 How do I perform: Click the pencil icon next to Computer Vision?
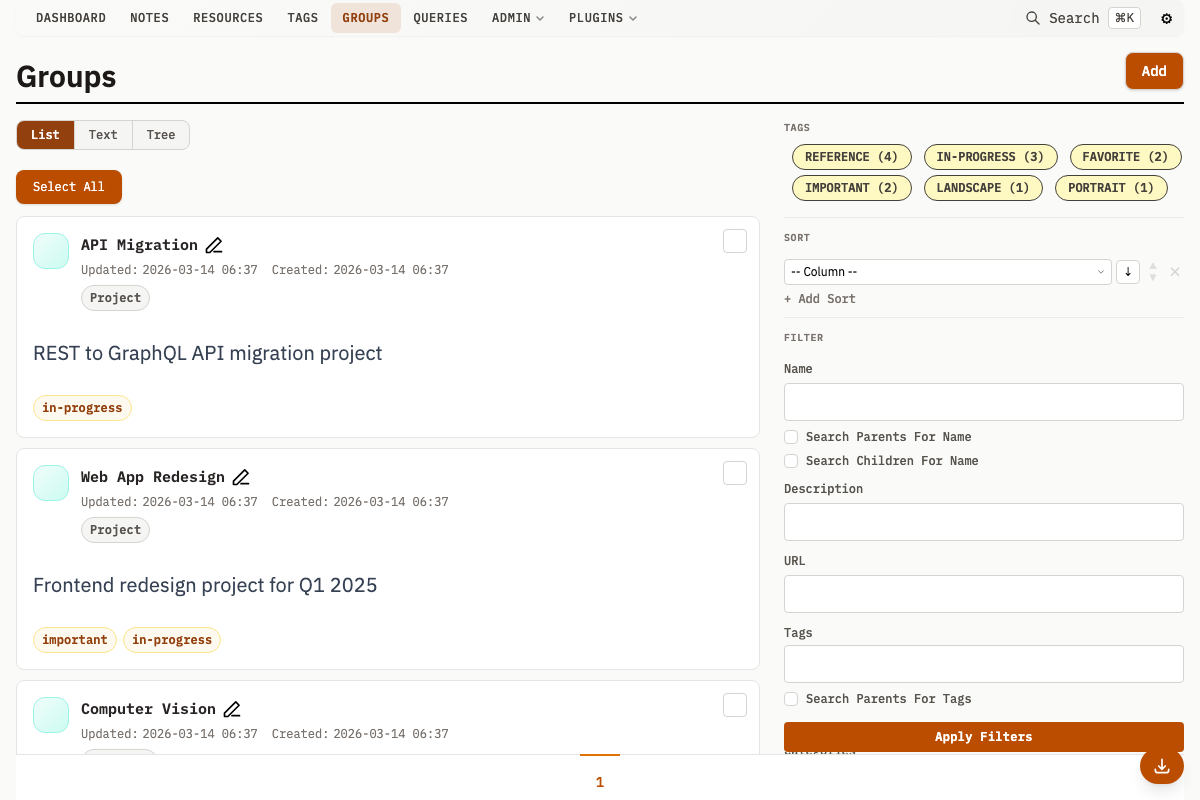click(232, 709)
